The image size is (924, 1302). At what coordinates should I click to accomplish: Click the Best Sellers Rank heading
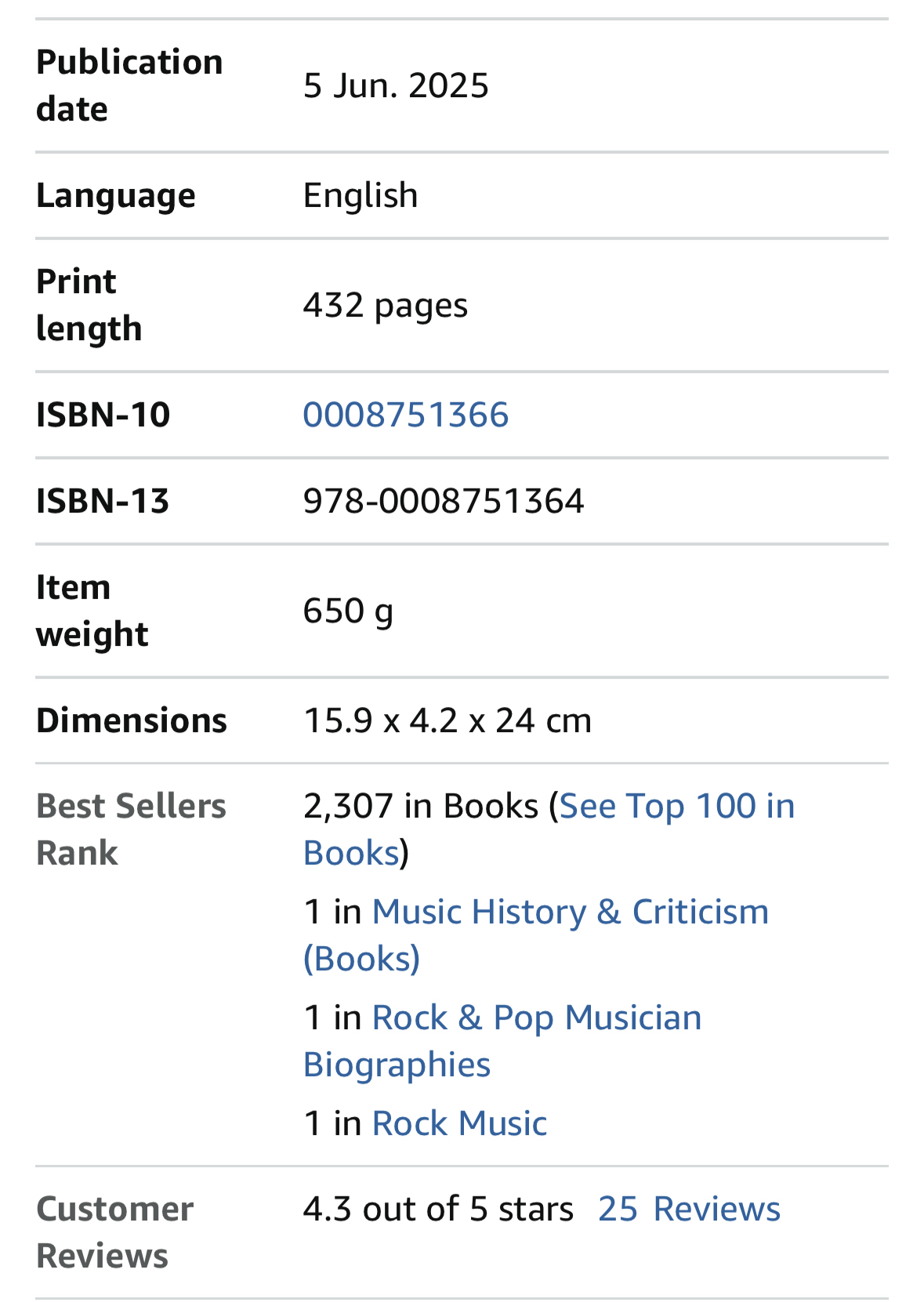pos(131,829)
